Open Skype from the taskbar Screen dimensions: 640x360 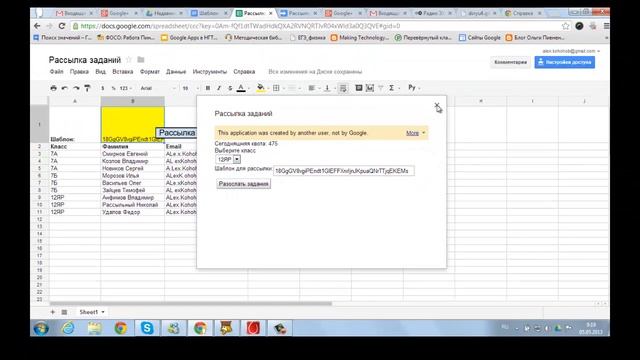pos(147,328)
